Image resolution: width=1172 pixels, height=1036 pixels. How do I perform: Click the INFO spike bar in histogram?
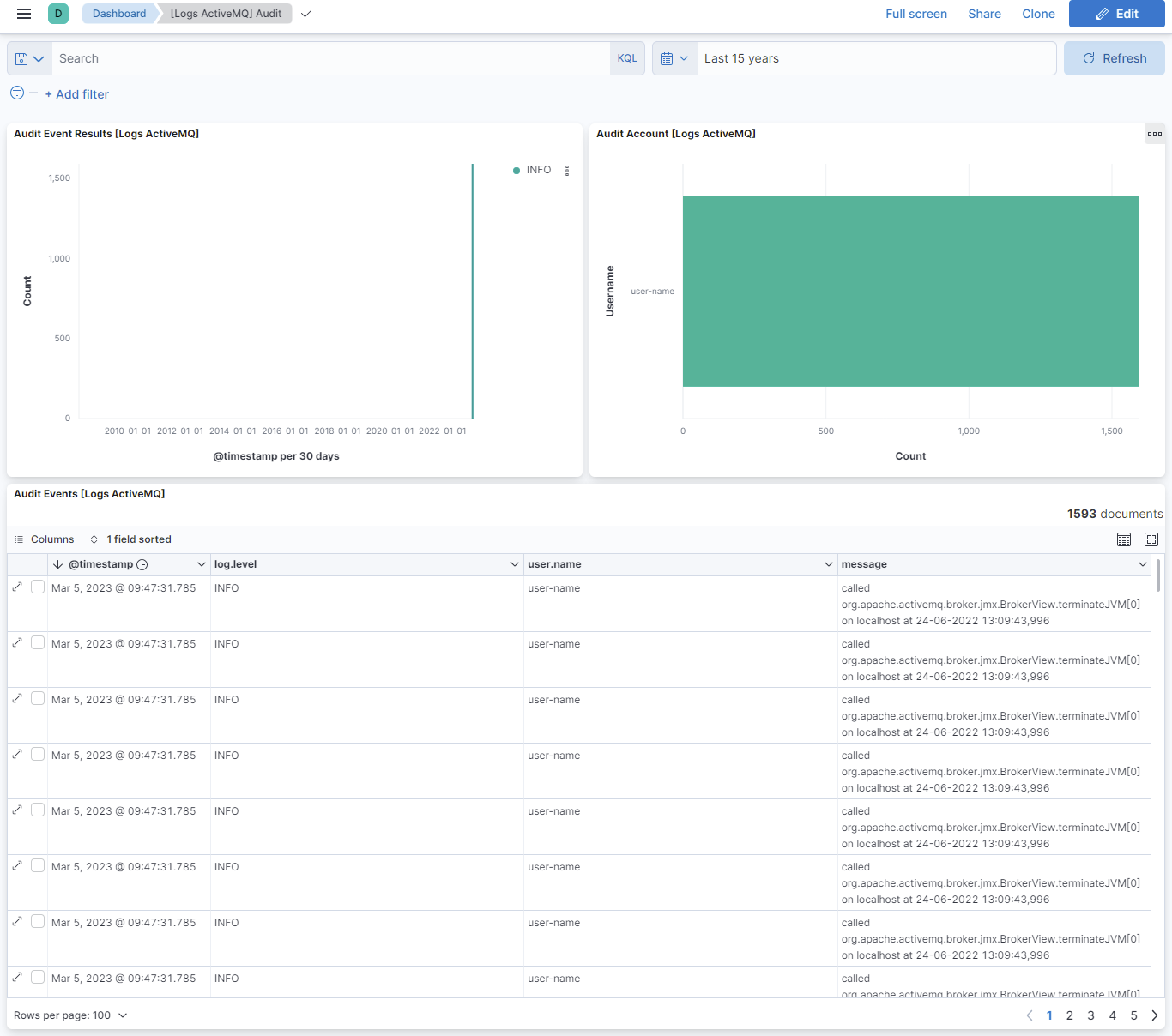473,292
